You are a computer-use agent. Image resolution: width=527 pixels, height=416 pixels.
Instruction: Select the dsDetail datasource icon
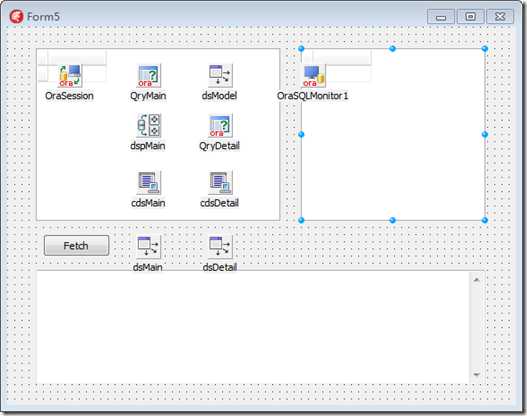[x=220, y=247]
